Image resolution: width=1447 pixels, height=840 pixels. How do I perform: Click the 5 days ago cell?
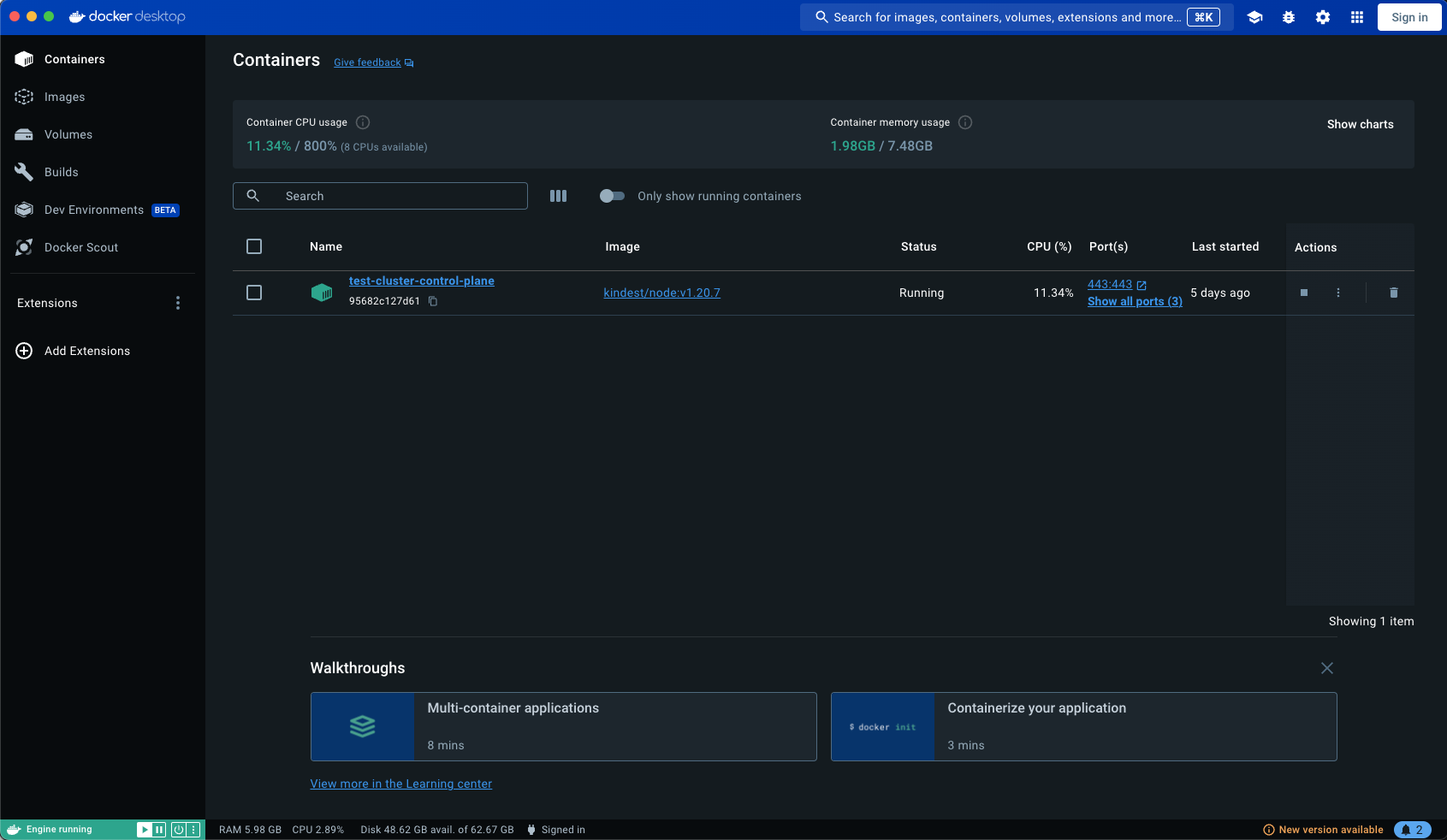(x=1220, y=293)
